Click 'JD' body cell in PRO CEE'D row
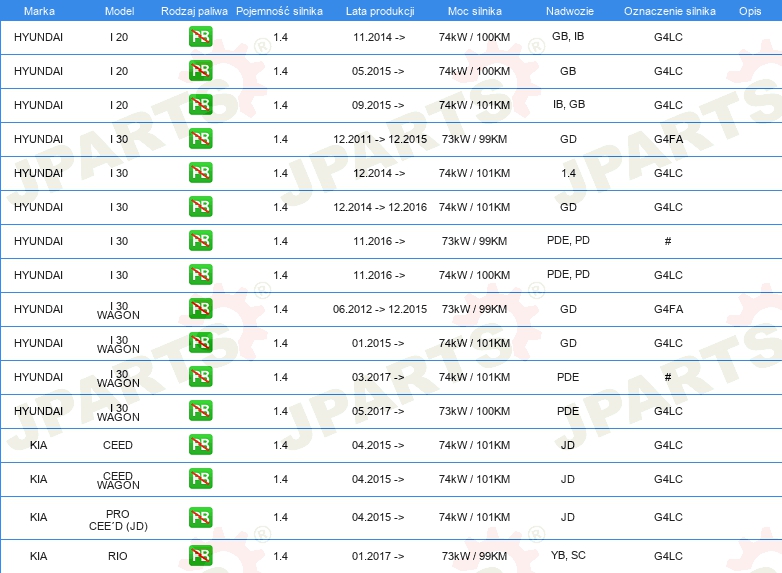The image size is (782, 573). pos(568,517)
